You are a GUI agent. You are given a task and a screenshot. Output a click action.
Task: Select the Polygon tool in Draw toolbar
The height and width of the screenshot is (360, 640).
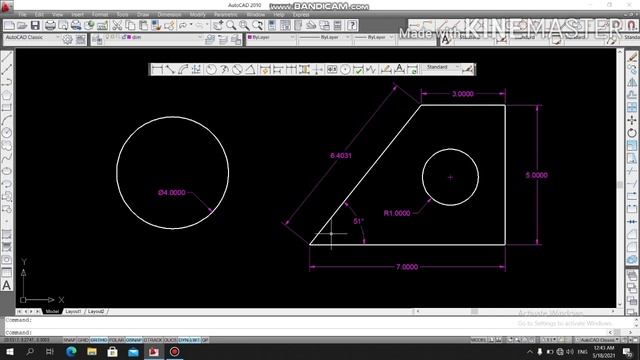pyautogui.click(x=7, y=95)
